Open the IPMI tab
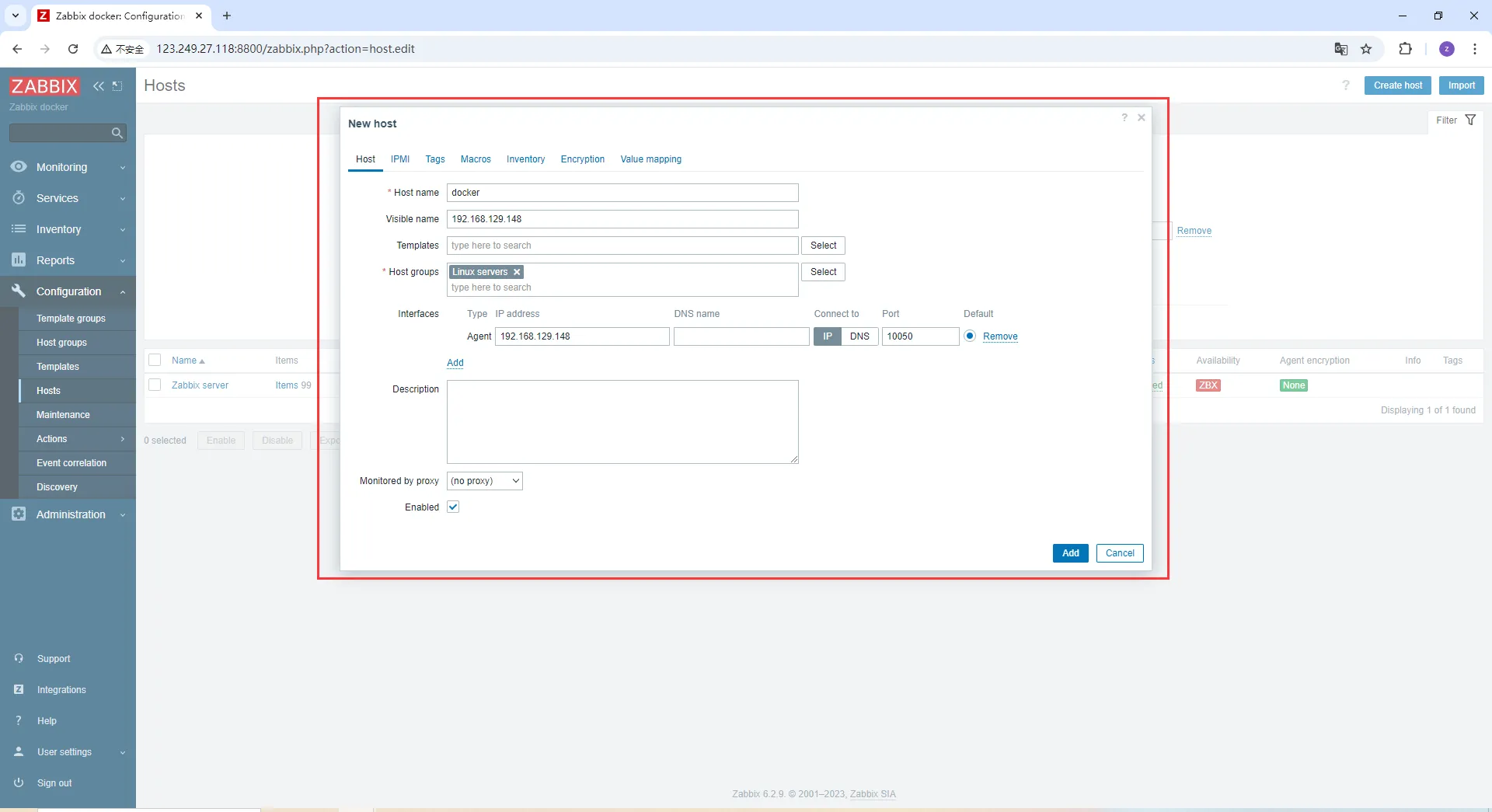This screenshot has width=1492, height=812. pyautogui.click(x=400, y=159)
